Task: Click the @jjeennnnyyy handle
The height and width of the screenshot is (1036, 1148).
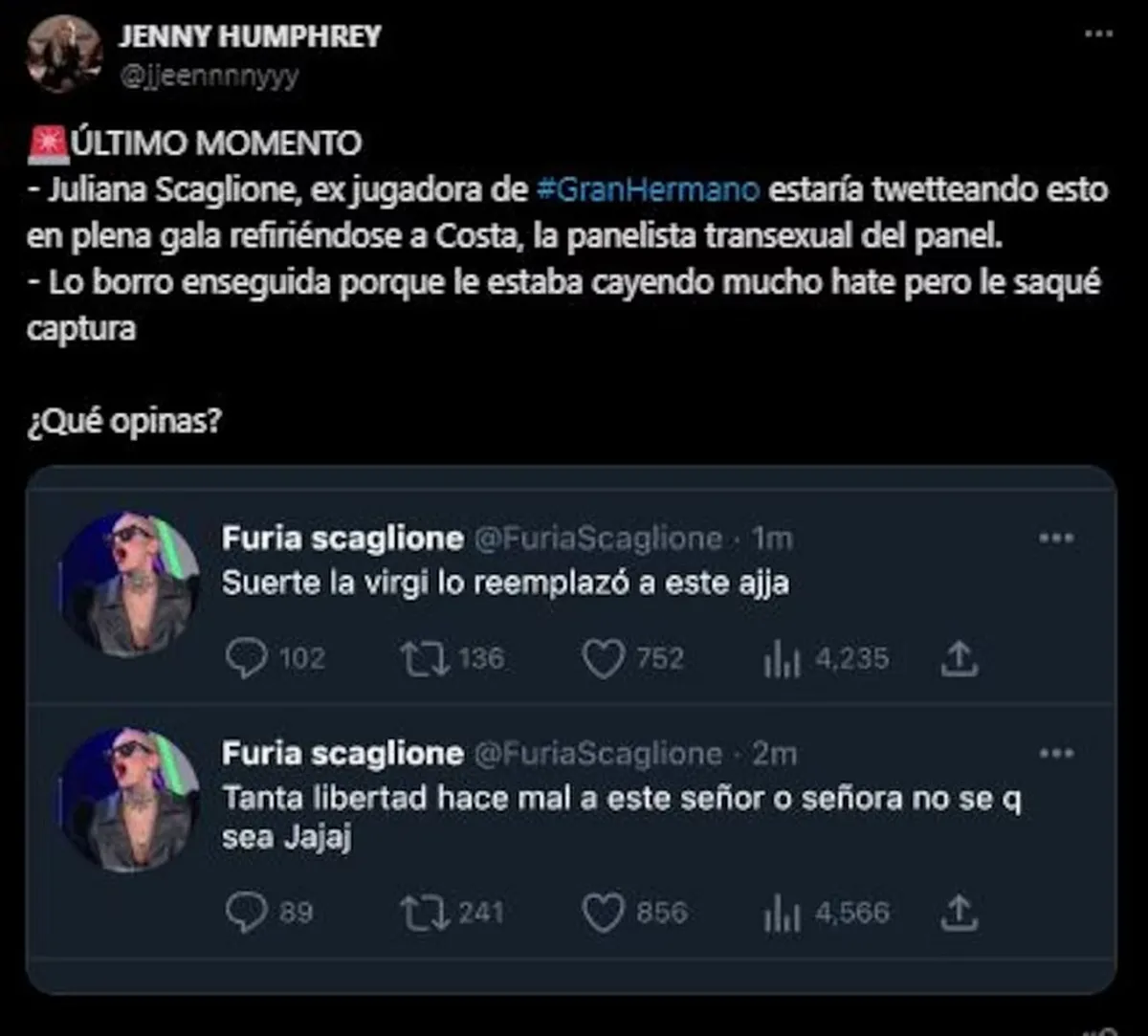Action: 208,75
